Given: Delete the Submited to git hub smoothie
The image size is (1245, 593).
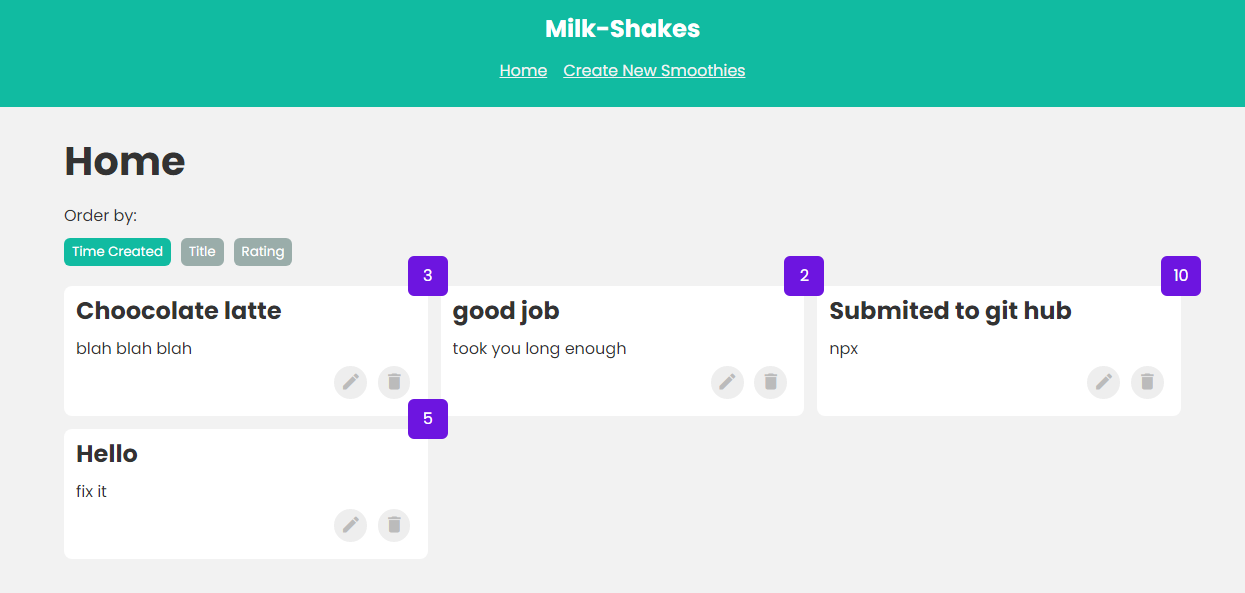Looking at the screenshot, I should (x=1147, y=382).
